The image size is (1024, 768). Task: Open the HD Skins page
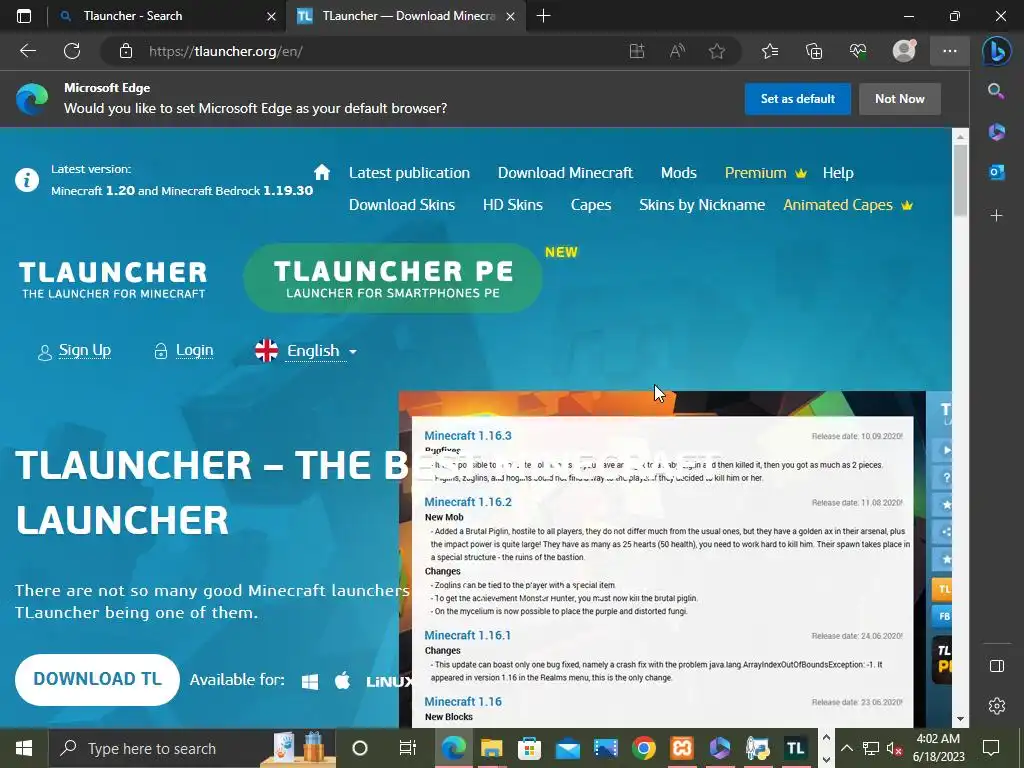pyautogui.click(x=513, y=204)
